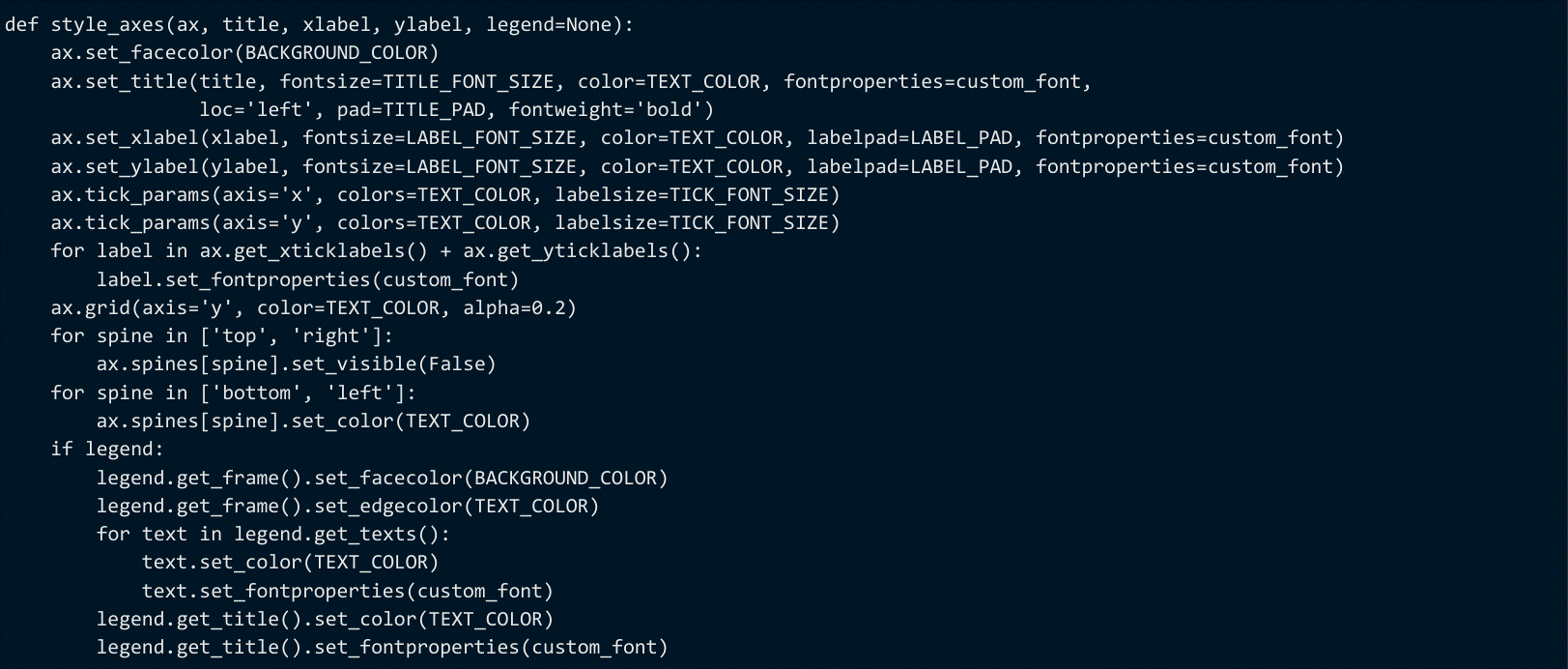Click the style_axes function name
Screen dimensions: 1568x669
(107, 25)
